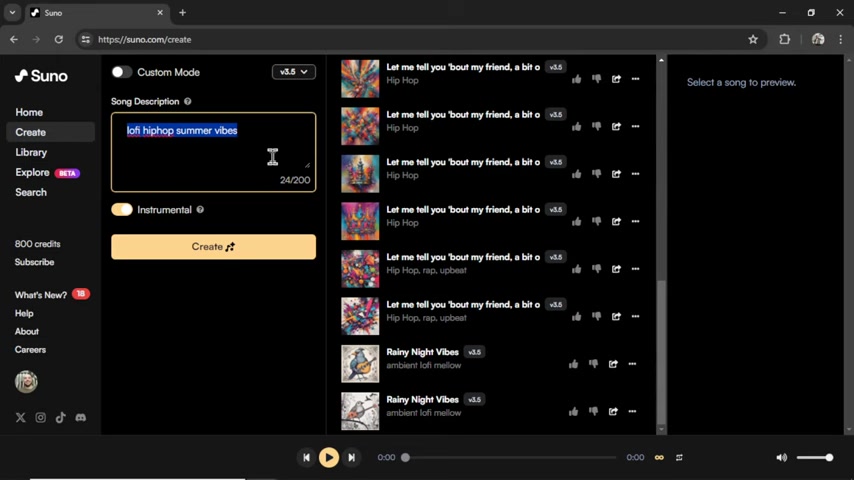Screen dimensions: 854x480
Task: Open the topmost Hip Hop song thumbnail
Action: pos(360,79)
